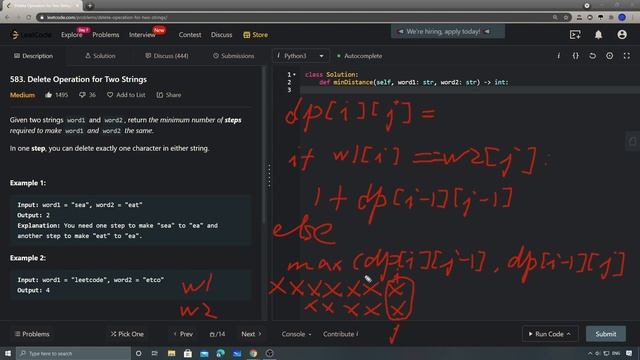This screenshot has height=360, width=640.
Task: Open Edge browser from taskbar
Action: (x=220, y=353)
